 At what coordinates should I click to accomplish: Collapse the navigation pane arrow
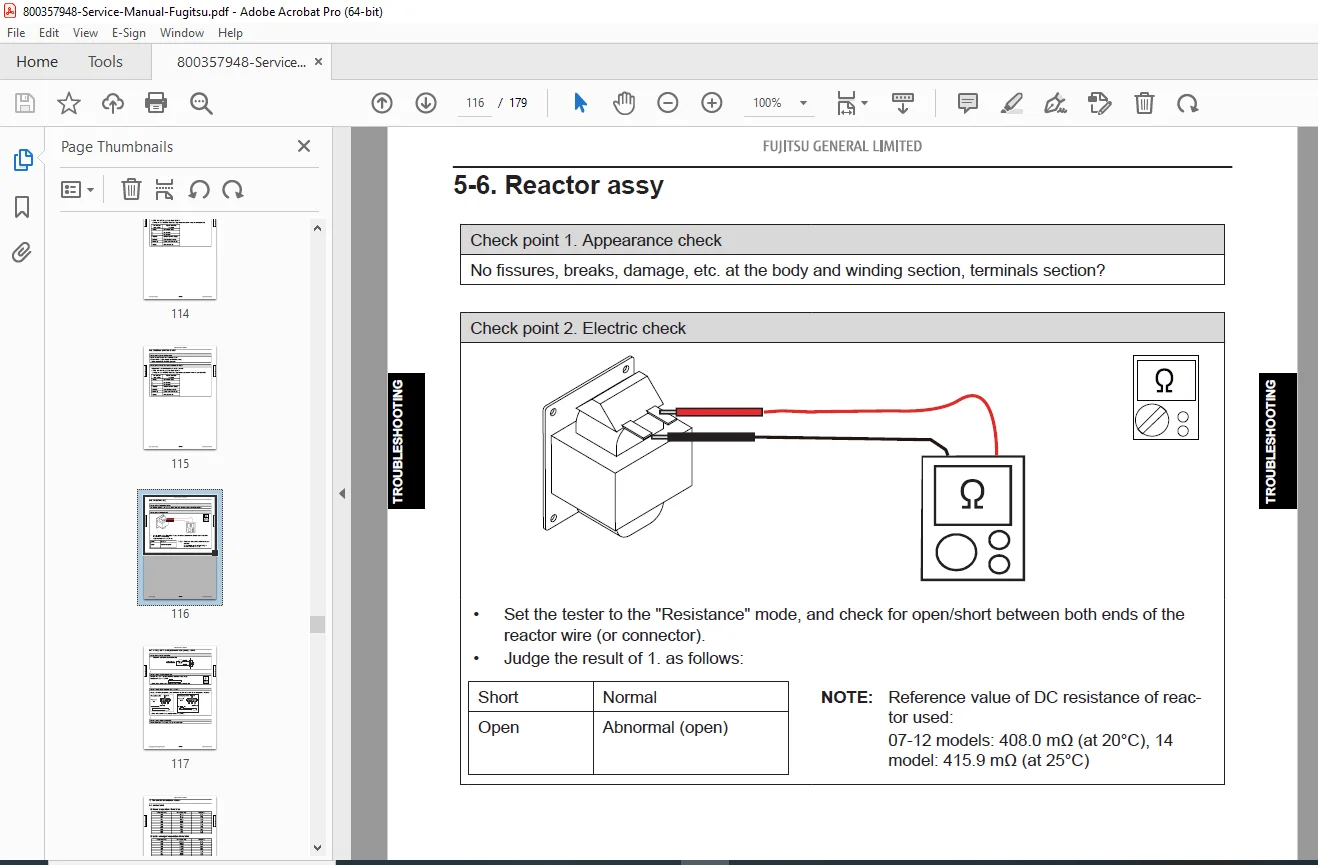pos(341,493)
